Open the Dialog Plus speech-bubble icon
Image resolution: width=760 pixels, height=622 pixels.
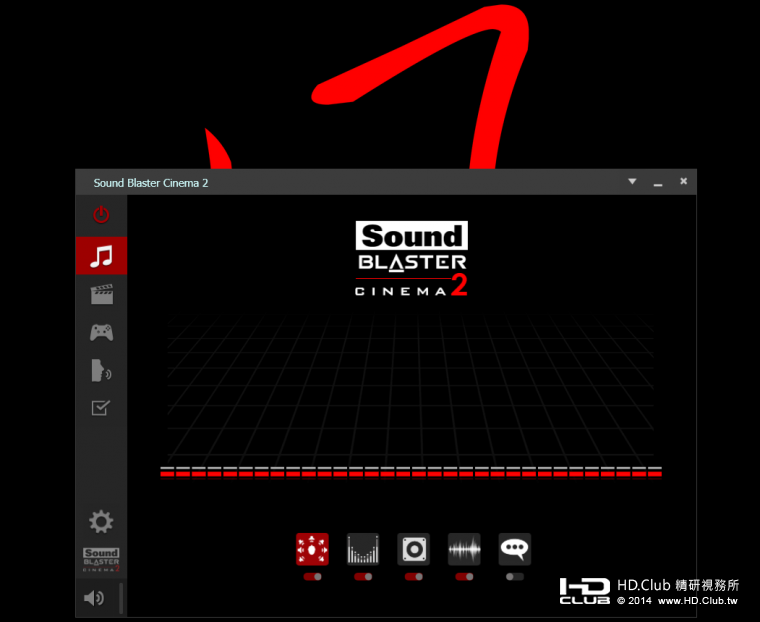(x=515, y=549)
